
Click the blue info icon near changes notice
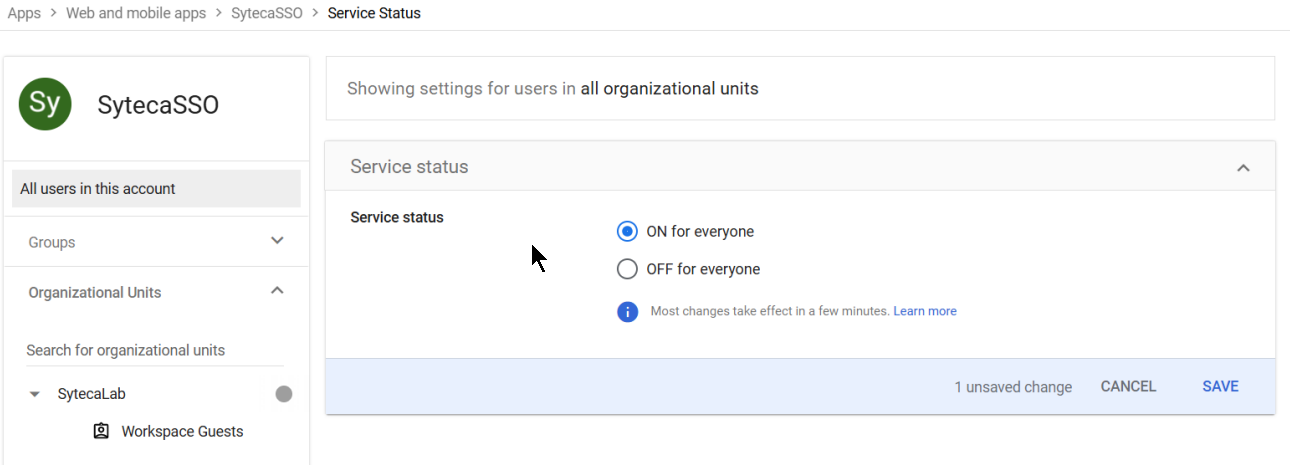(627, 312)
